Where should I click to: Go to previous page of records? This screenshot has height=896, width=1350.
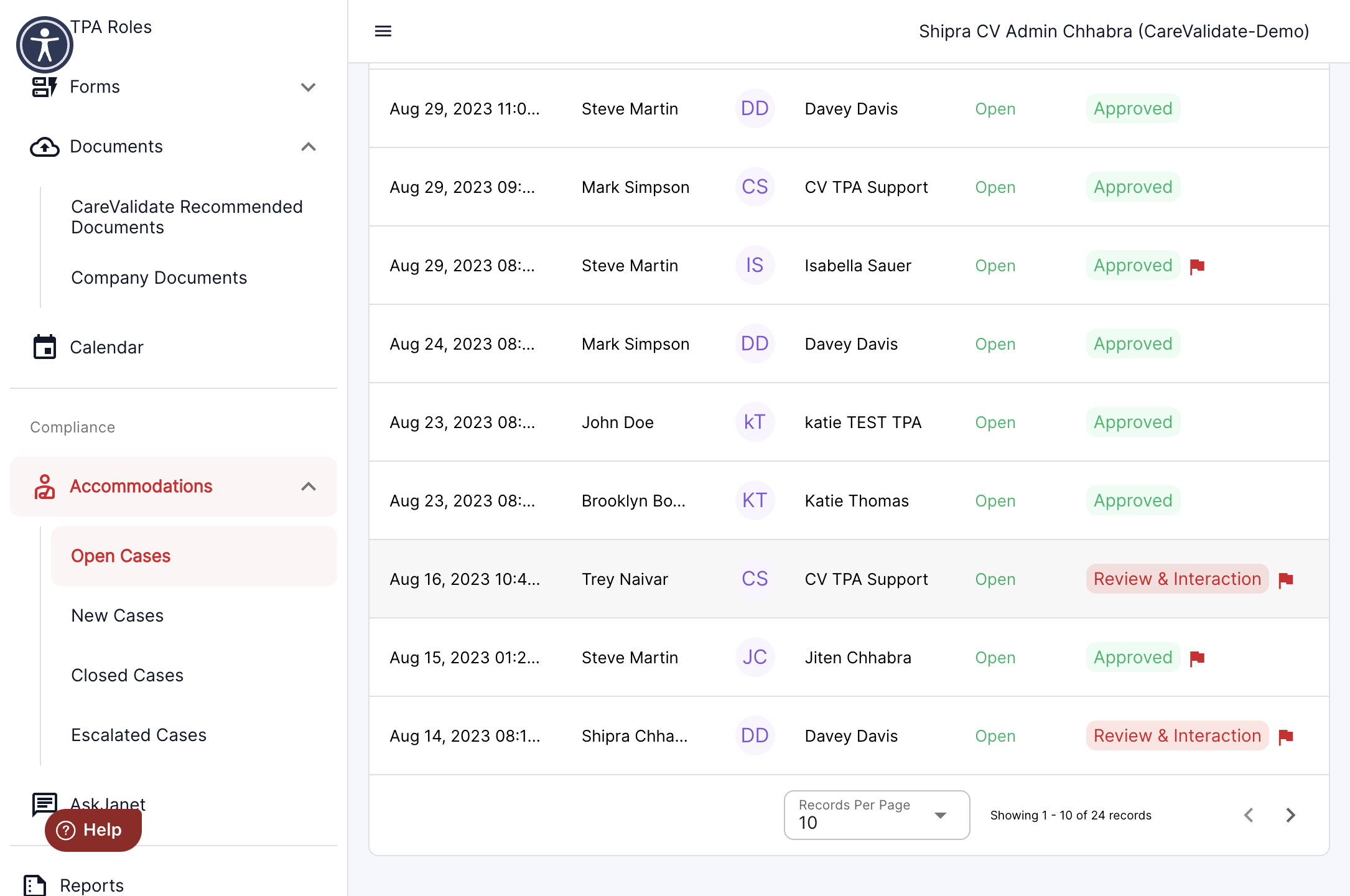coord(1249,815)
